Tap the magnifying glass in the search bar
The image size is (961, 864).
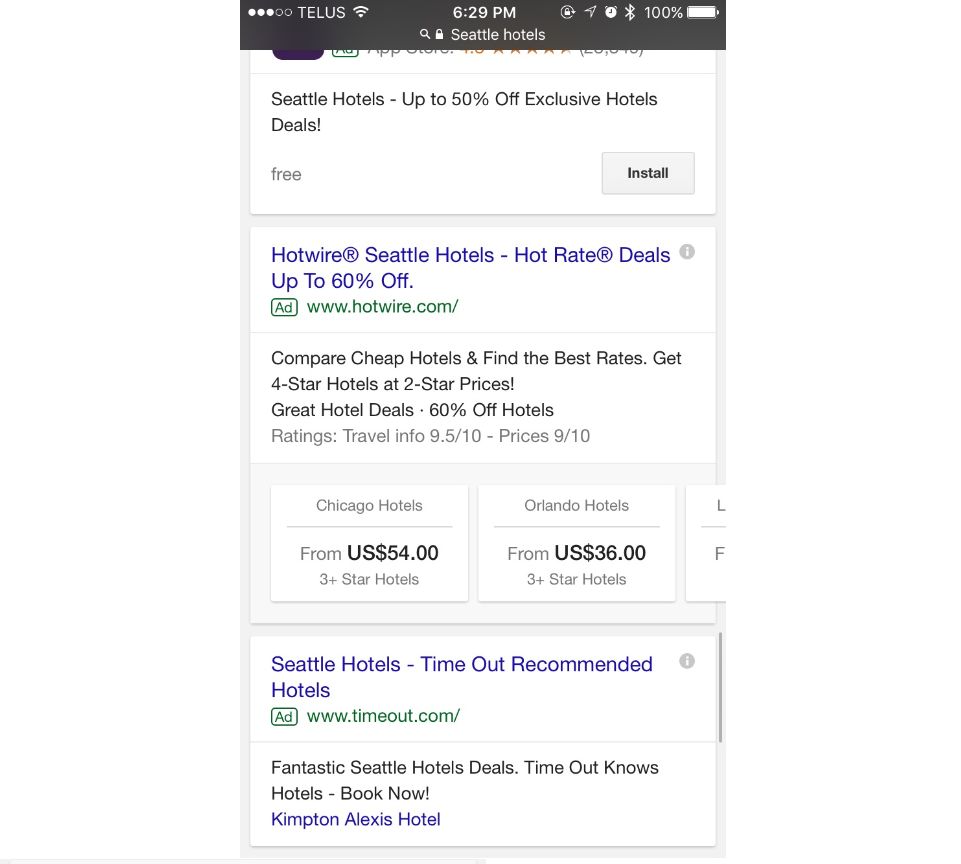(x=424, y=34)
